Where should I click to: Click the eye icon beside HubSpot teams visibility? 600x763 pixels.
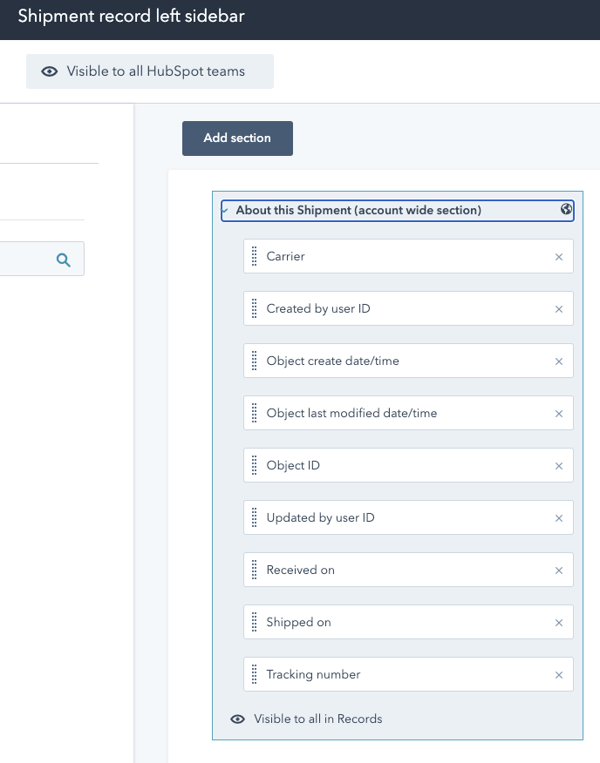49,72
